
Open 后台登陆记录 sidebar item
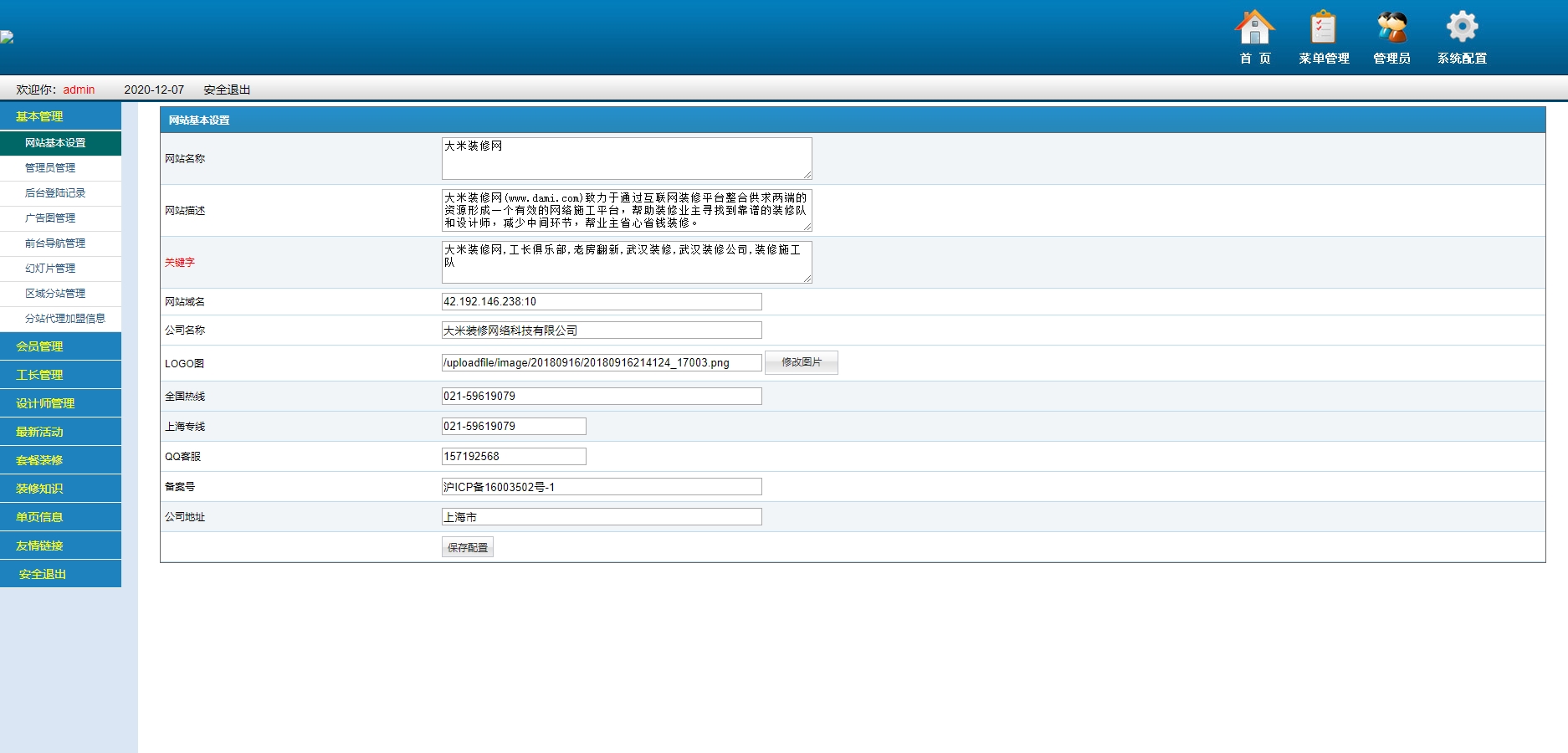coord(60,193)
